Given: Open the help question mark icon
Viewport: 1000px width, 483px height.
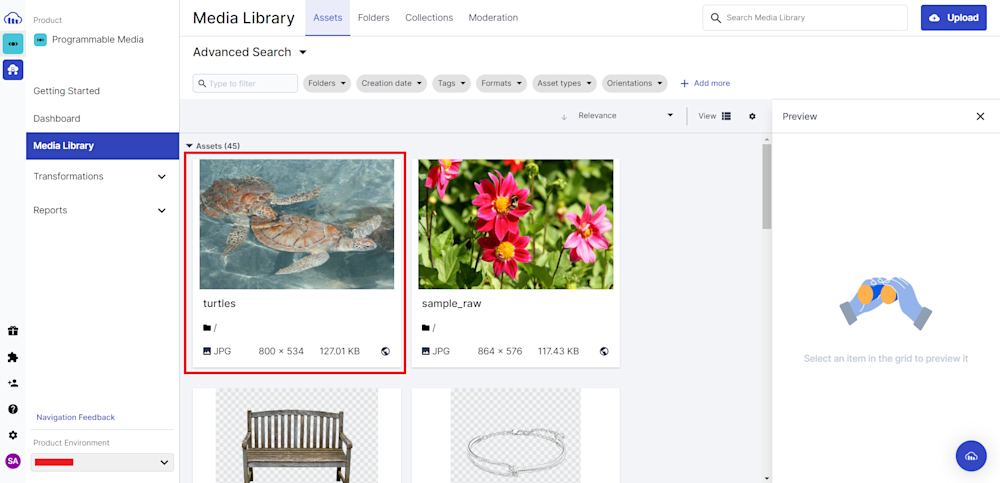Looking at the screenshot, I should pyautogui.click(x=13, y=409).
